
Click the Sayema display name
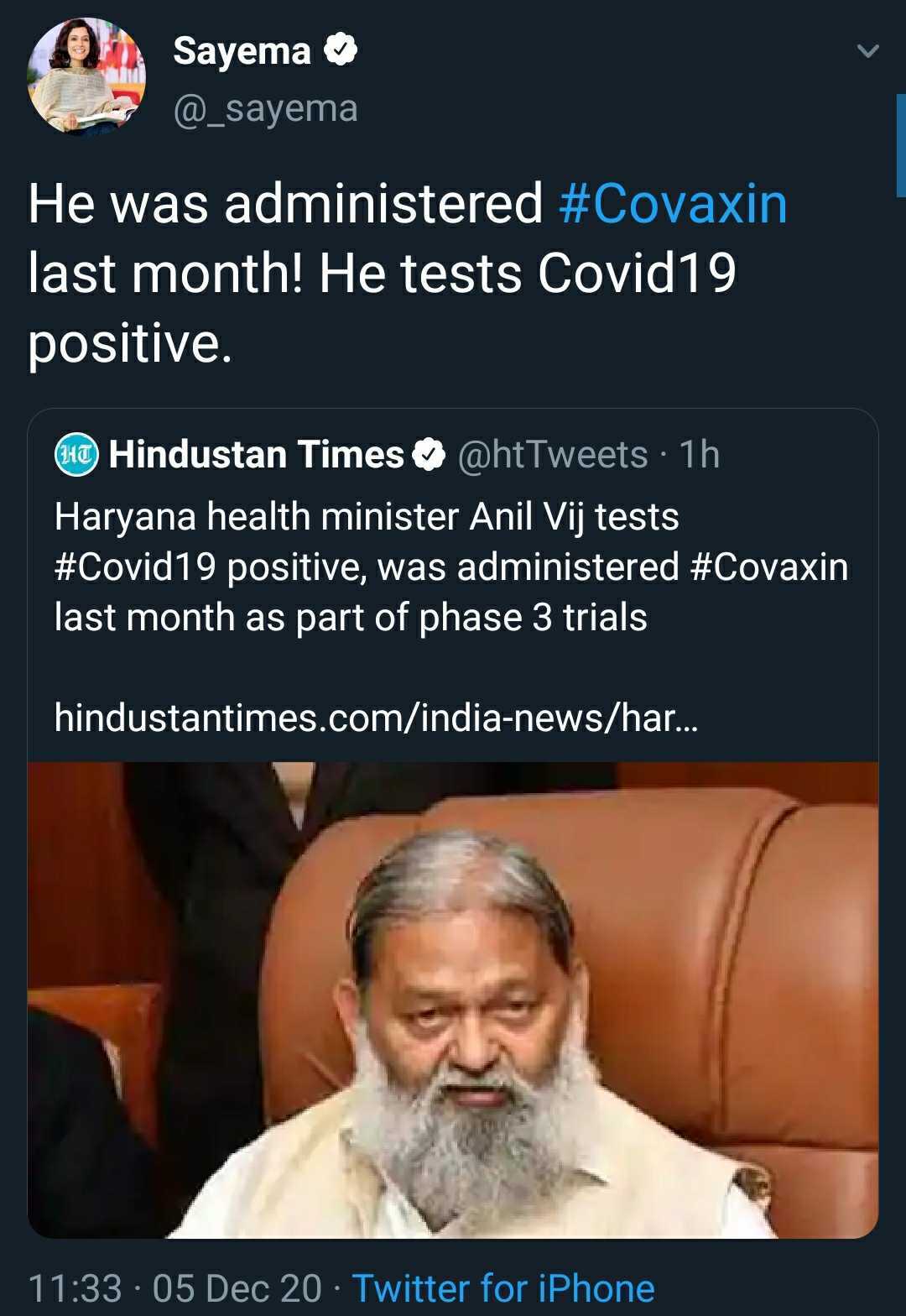(x=242, y=50)
